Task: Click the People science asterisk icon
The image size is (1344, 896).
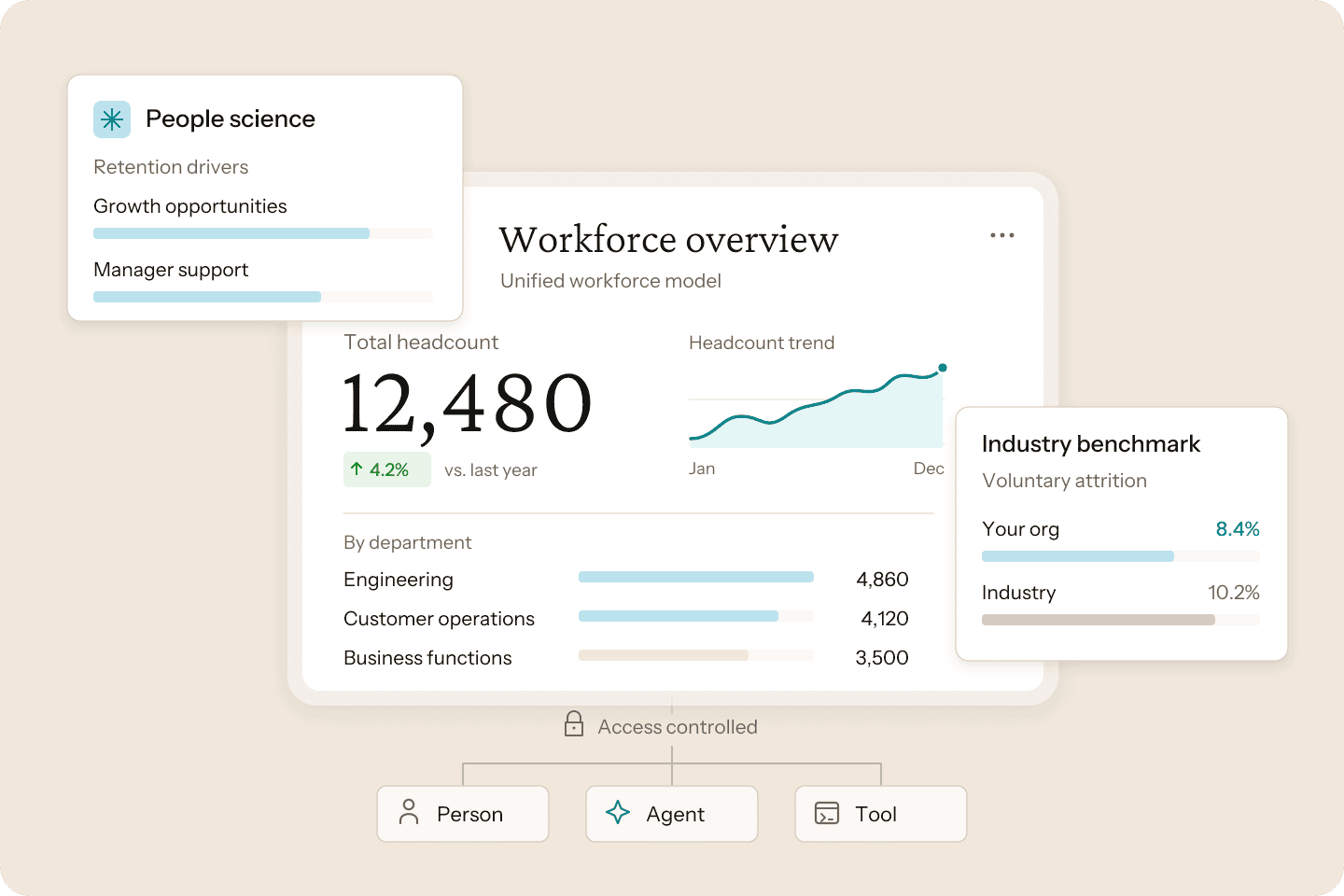Action: tap(112, 119)
